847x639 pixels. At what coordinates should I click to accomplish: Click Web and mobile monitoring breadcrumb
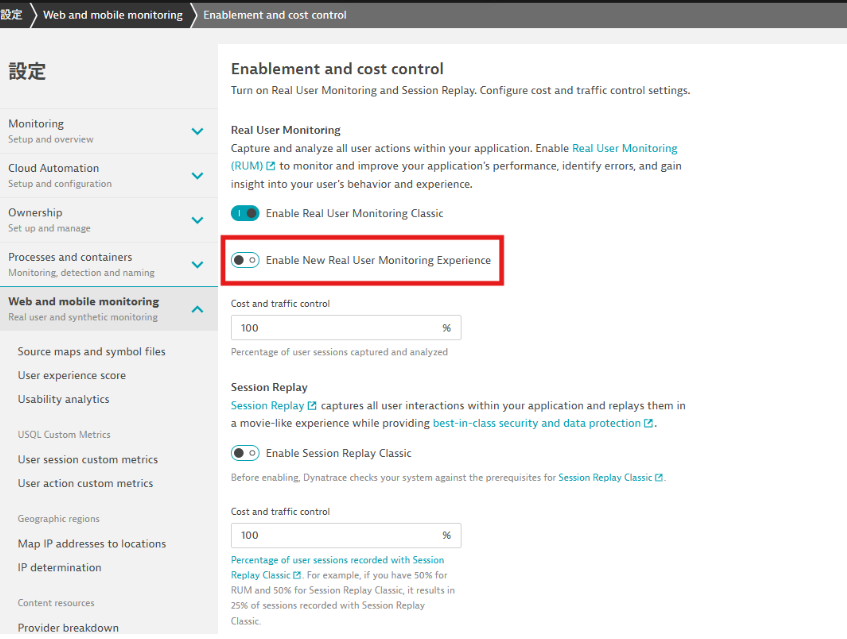113,15
